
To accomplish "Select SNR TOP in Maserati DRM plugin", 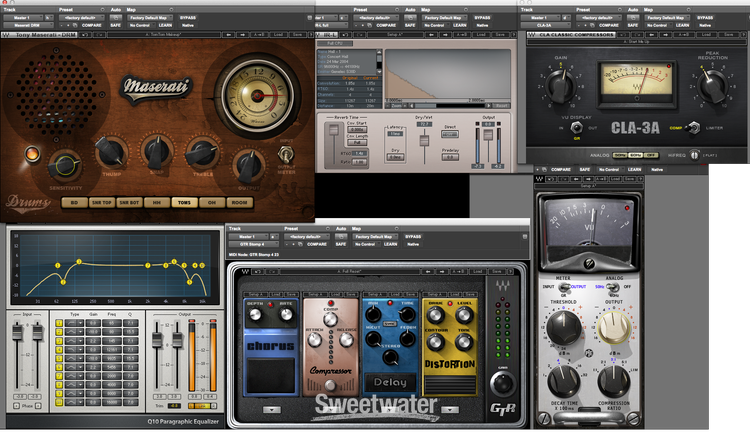I will (x=101, y=202).
